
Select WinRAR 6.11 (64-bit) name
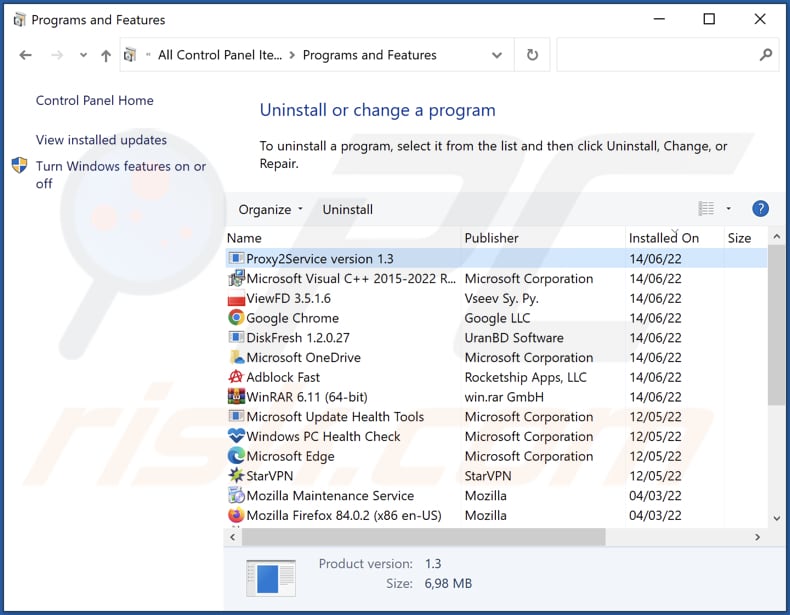(307, 397)
